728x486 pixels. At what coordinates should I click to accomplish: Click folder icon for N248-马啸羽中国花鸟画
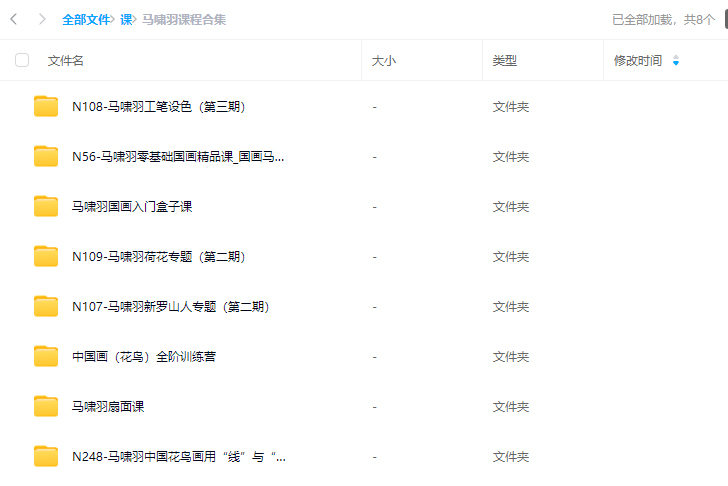[46, 457]
